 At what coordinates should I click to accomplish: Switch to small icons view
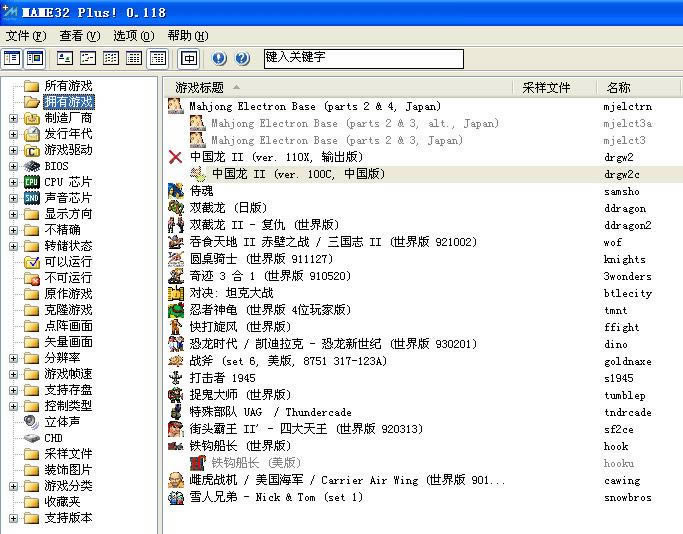point(89,59)
